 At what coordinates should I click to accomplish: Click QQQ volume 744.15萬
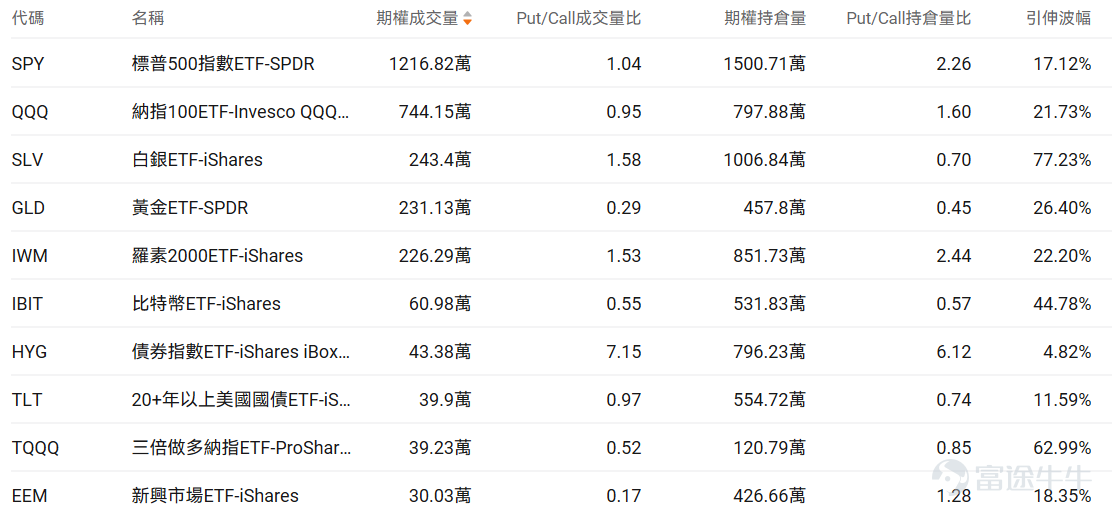[435, 112]
